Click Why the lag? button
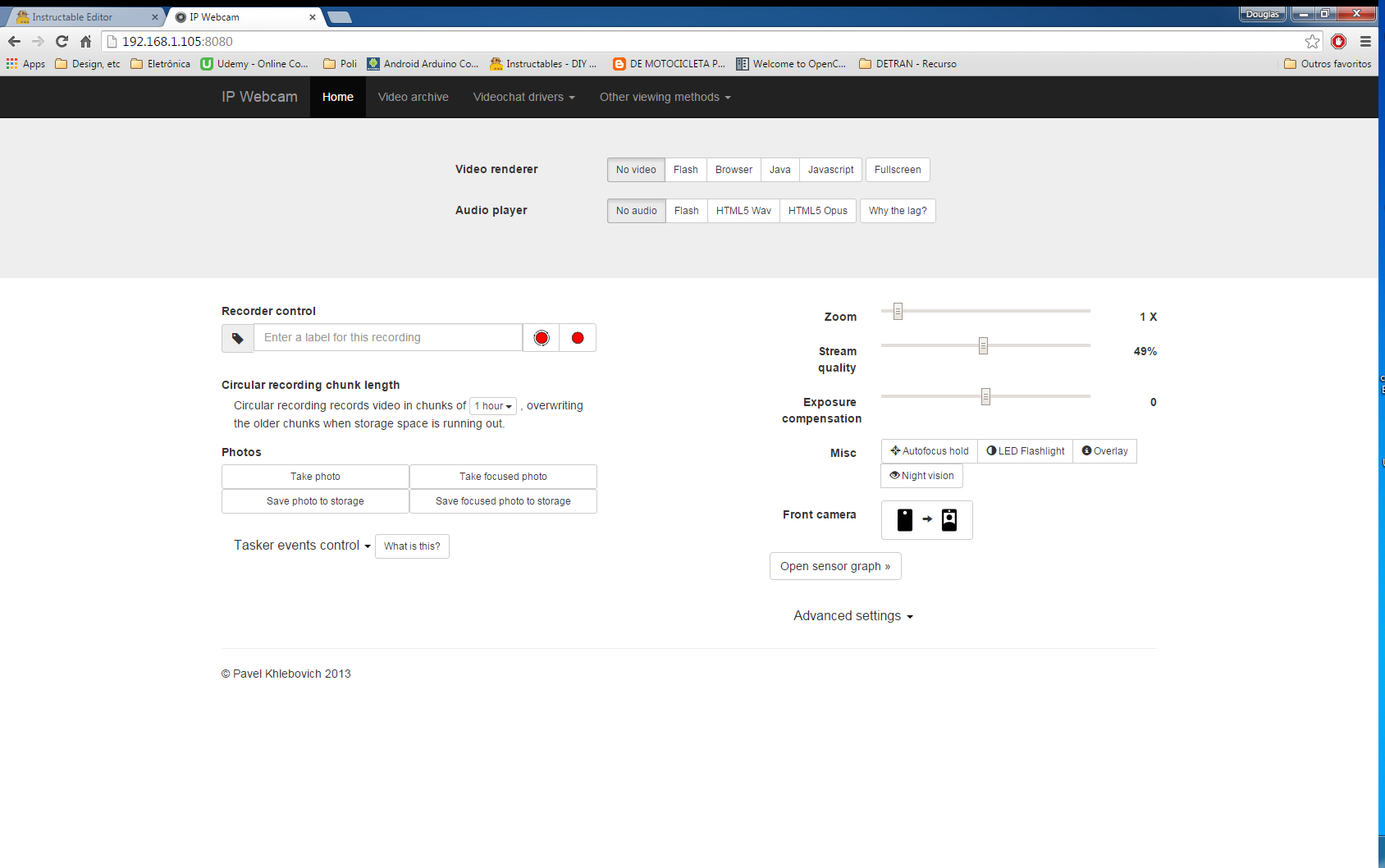Screen dimensions: 1385x868 [898, 211]
